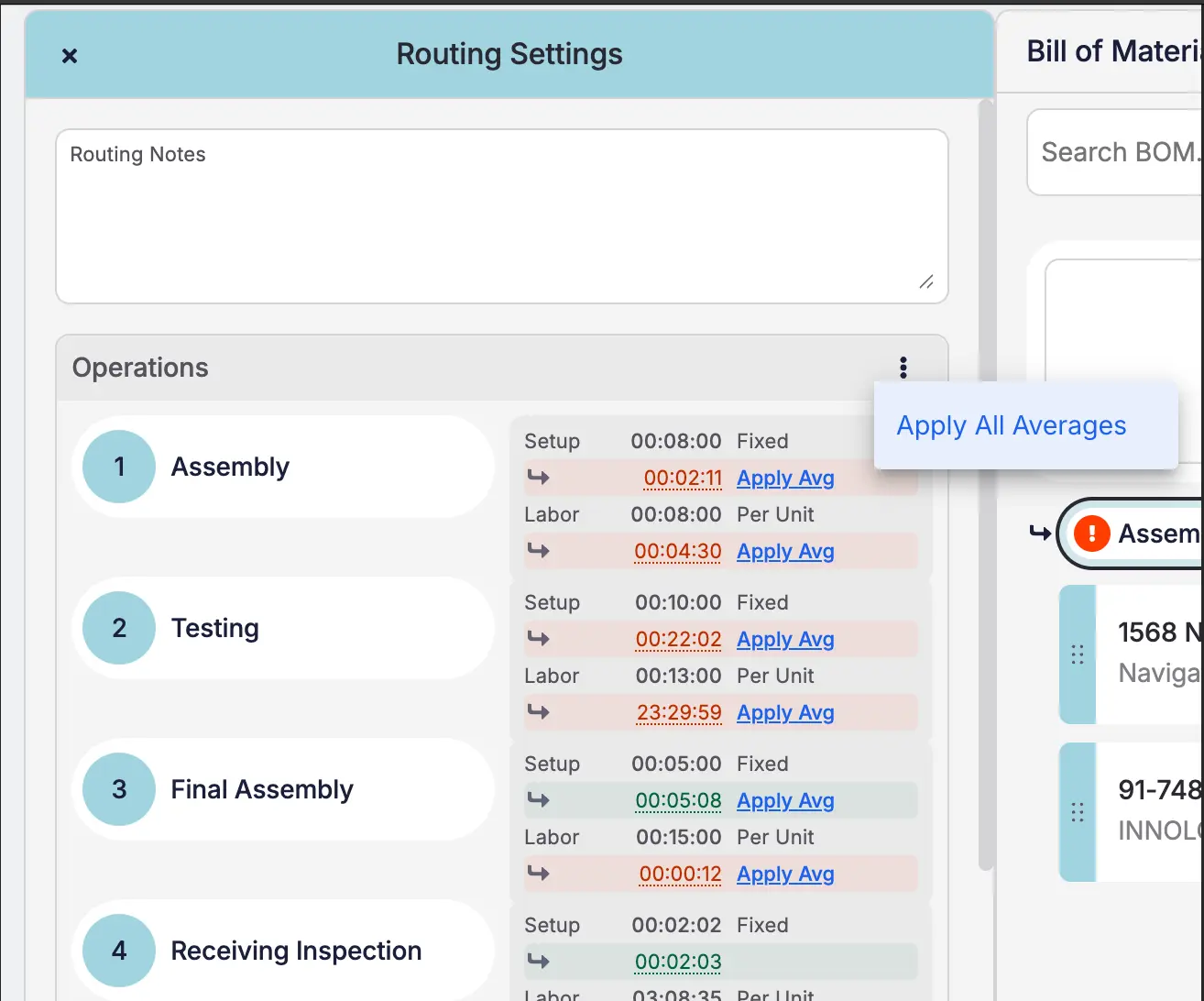Click arrow icon left of Assem BOM node

pyautogui.click(x=1040, y=533)
